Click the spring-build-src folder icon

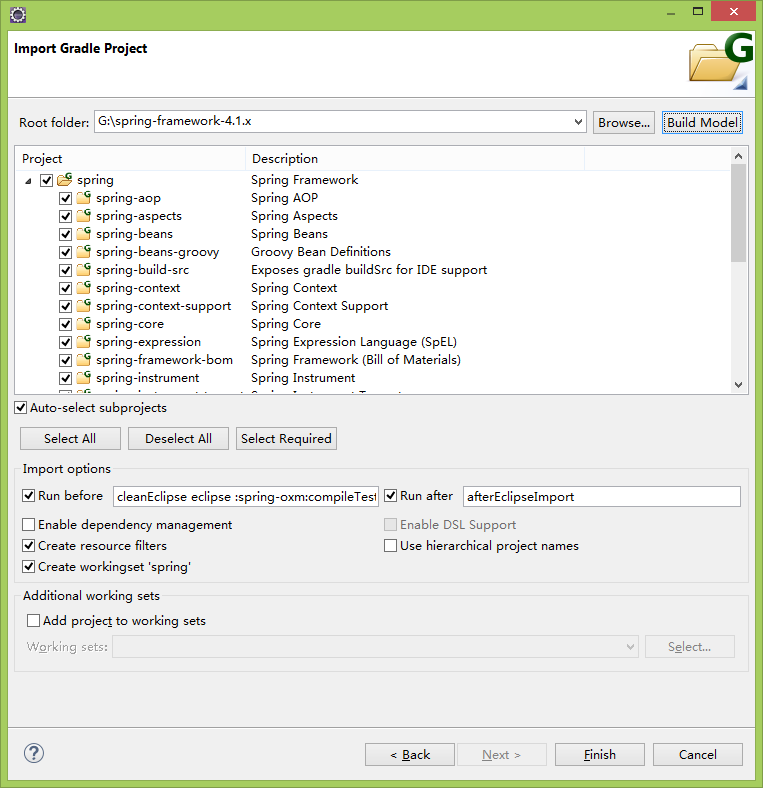pyautogui.click(x=83, y=270)
